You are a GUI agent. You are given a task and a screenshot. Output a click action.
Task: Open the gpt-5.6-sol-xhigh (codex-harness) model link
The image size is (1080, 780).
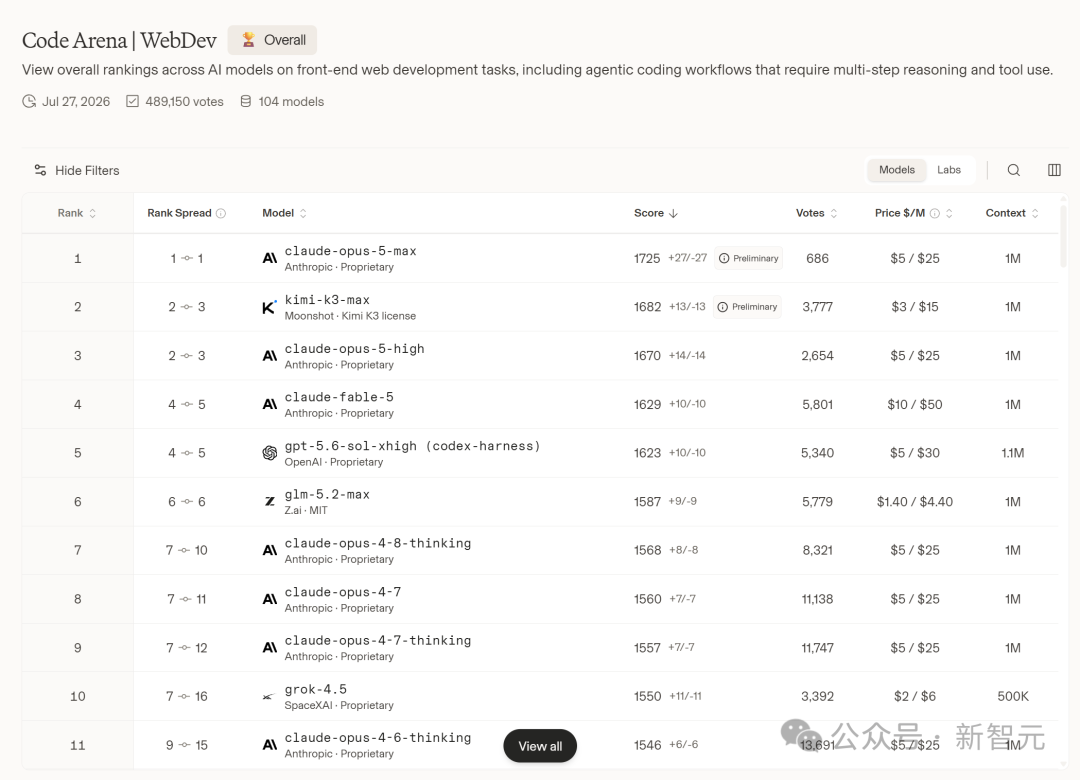tap(413, 446)
